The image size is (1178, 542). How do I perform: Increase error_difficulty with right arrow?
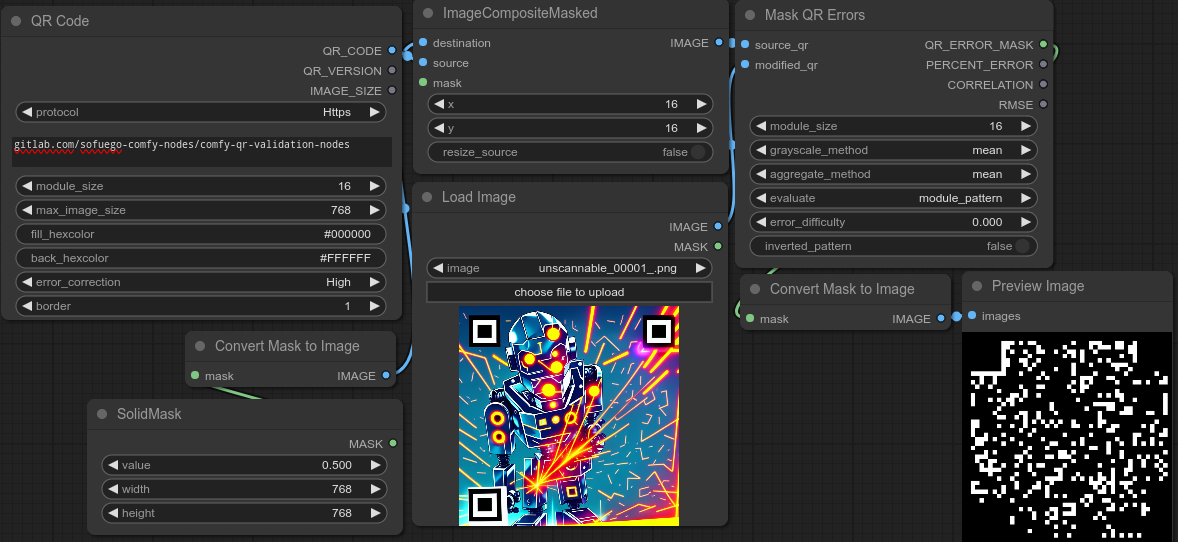click(x=1025, y=222)
